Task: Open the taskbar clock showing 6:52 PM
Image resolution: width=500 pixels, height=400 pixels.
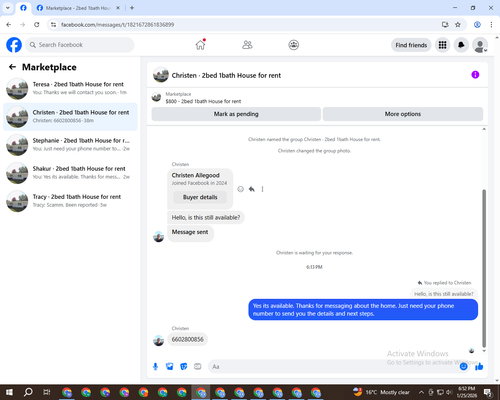Action: click(467, 392)
